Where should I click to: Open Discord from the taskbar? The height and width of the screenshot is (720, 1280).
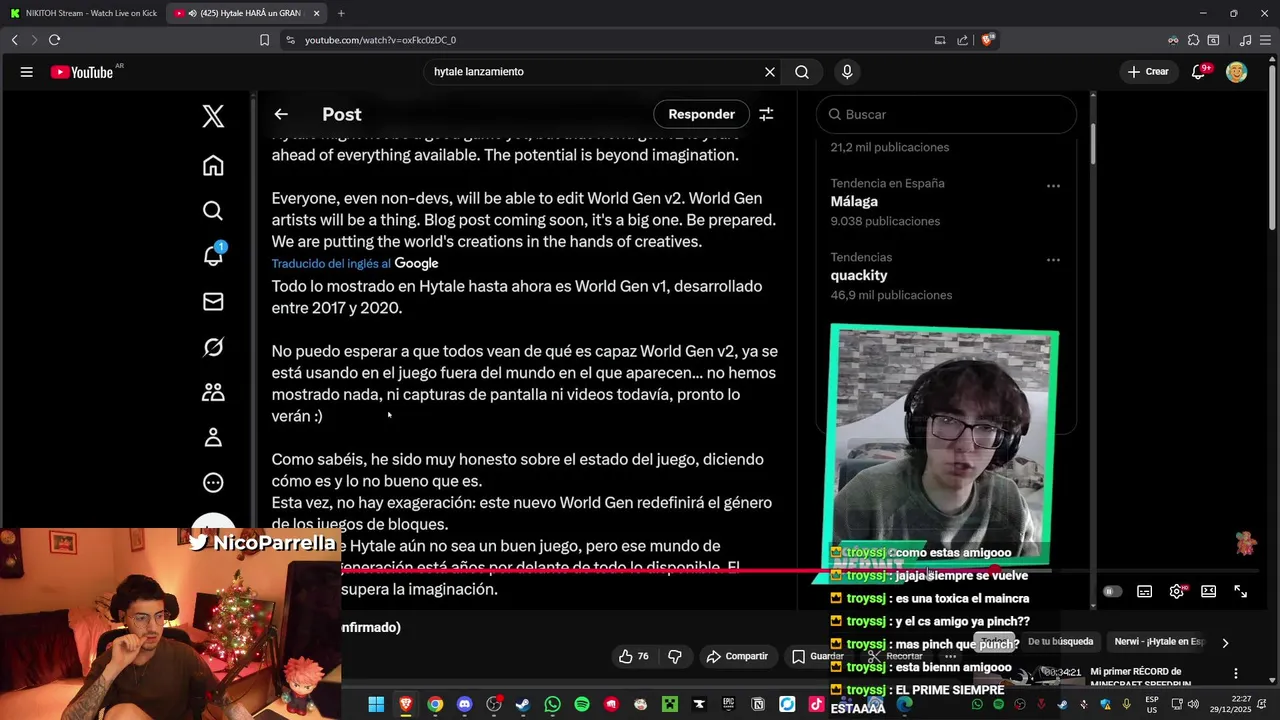coord(464,705)
